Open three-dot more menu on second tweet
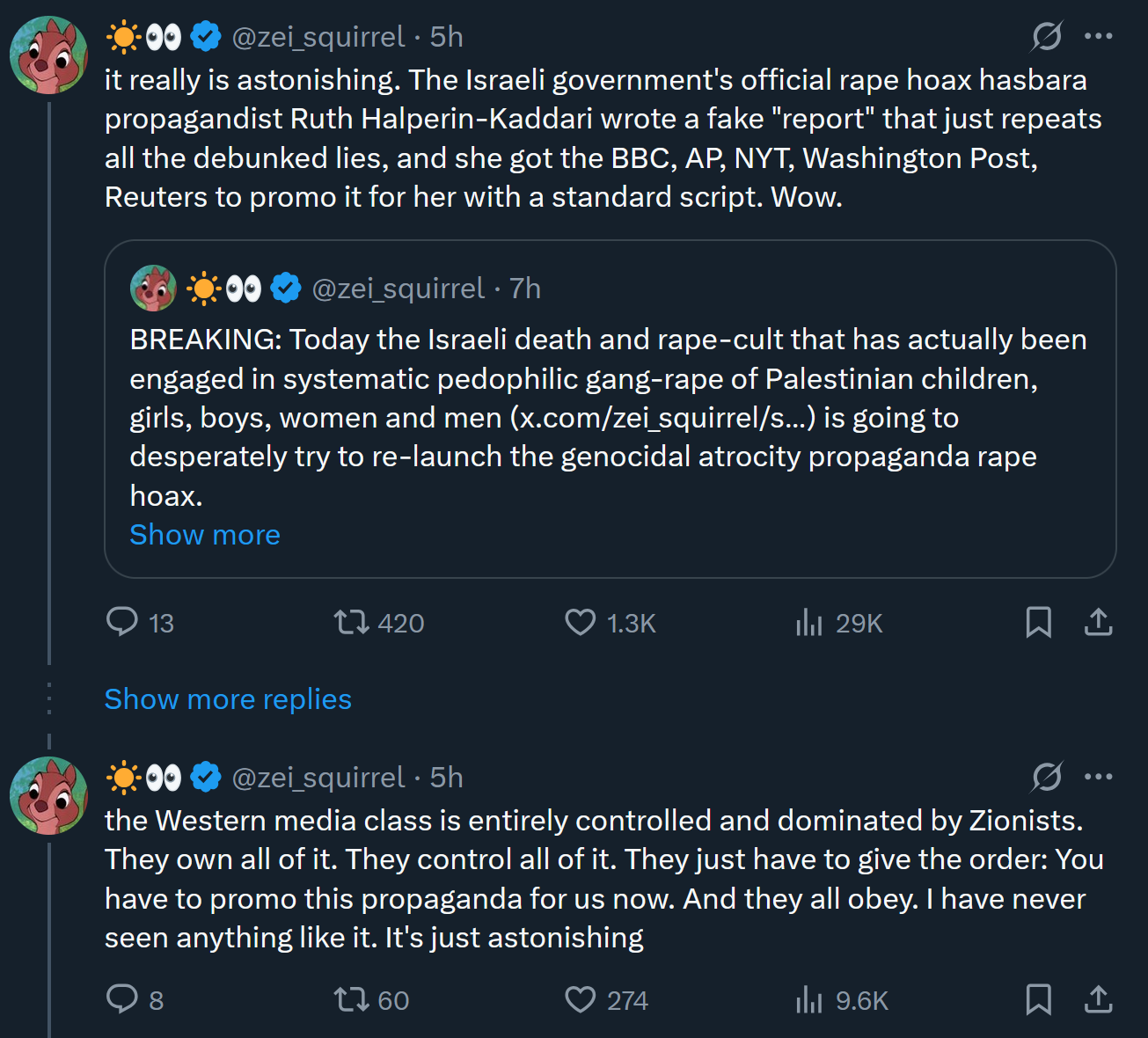 click(x=1099, y=777)
